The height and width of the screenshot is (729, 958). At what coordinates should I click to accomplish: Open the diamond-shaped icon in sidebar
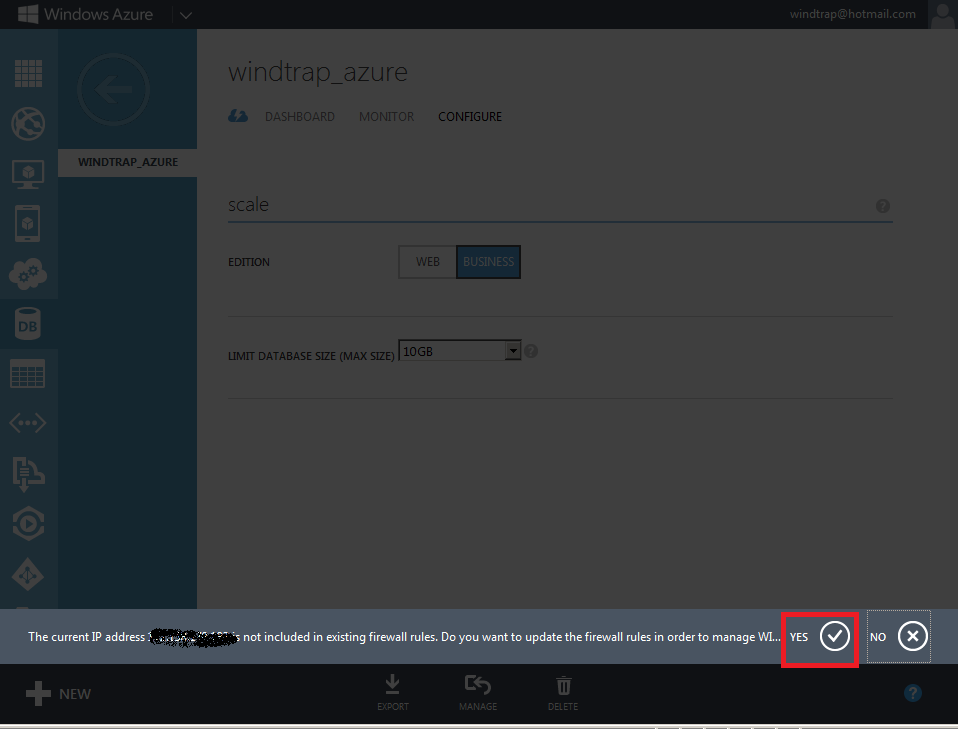click(x=28, y=574)
